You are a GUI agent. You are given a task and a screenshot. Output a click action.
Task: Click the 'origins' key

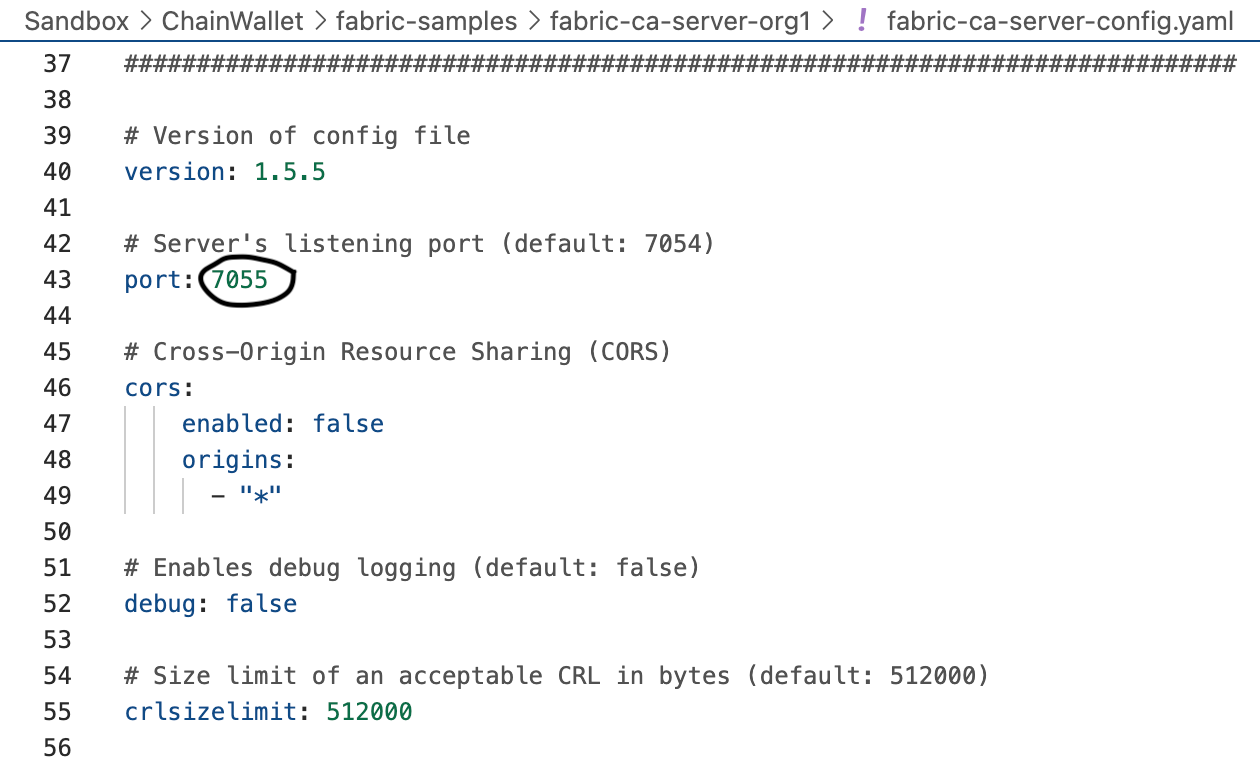pyautogui.click(x=232, y=460)
